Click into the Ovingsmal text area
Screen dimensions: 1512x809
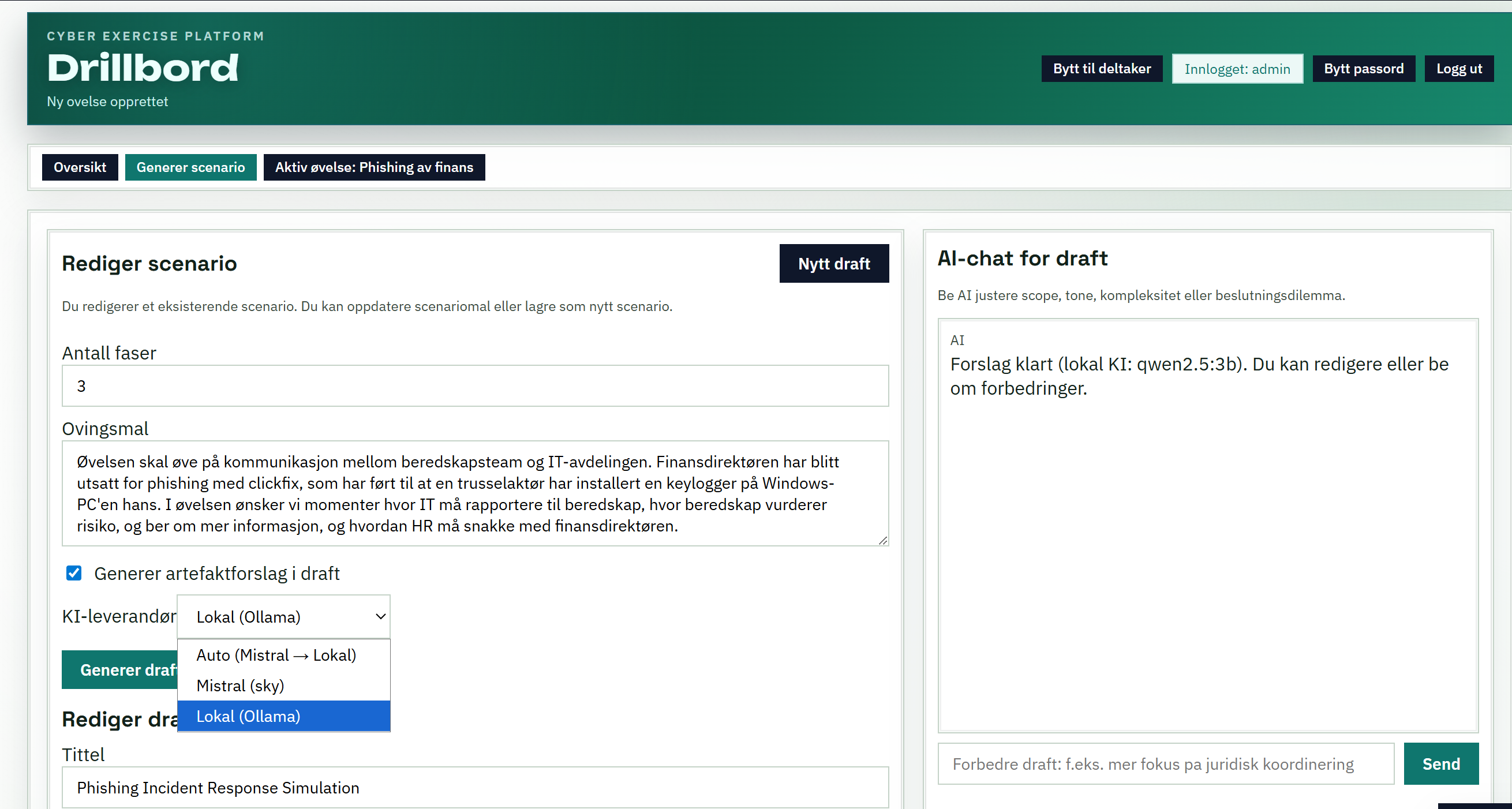(475, 493)
